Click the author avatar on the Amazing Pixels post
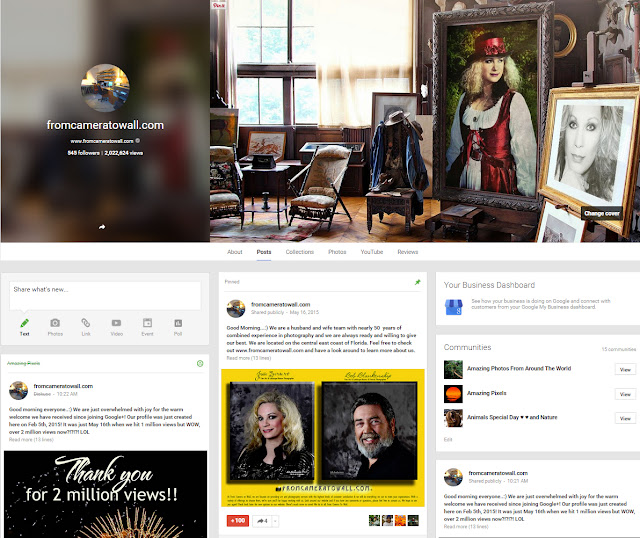 18,390
